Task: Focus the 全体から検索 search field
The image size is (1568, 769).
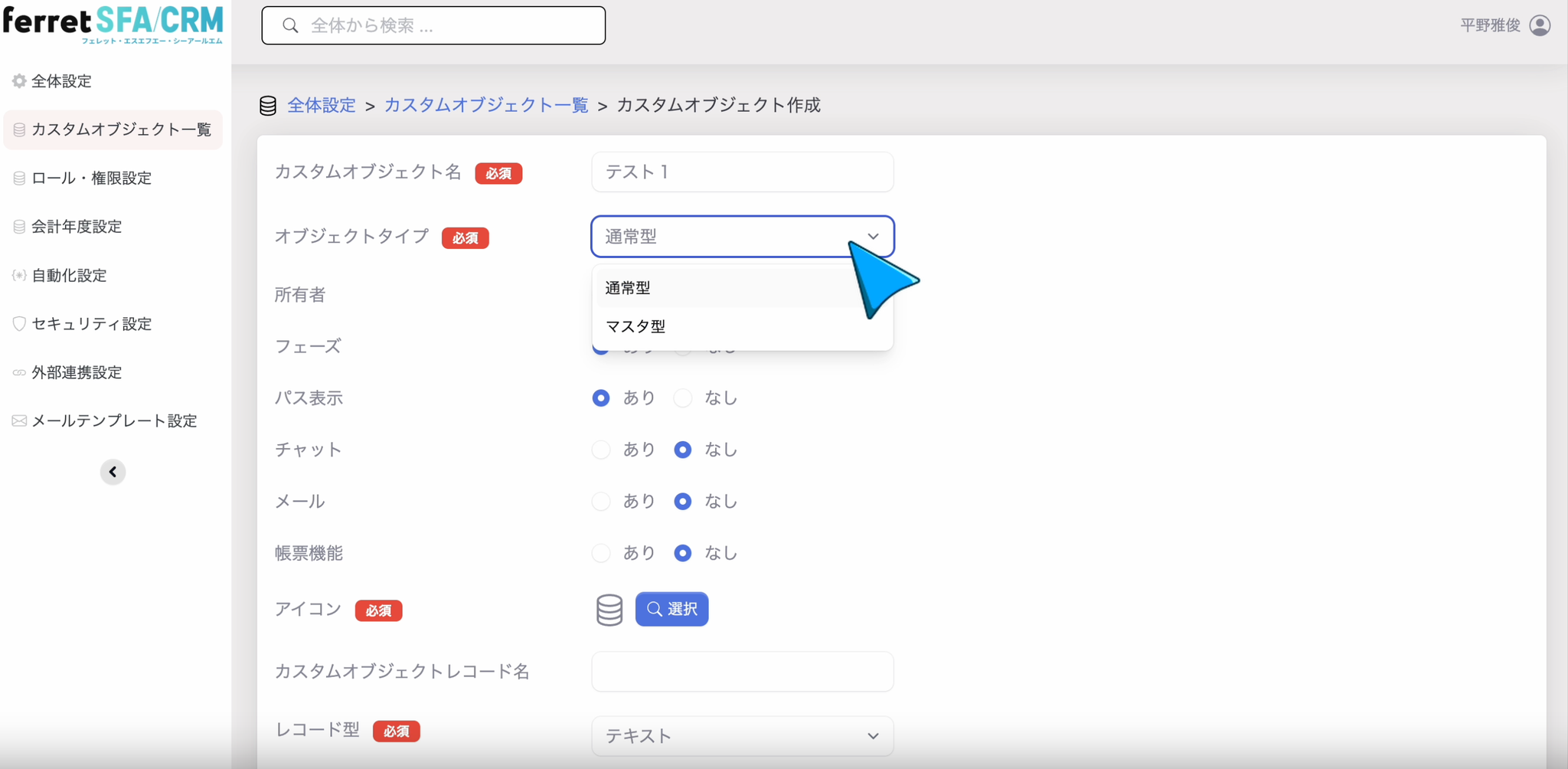Action: [433, 26]
